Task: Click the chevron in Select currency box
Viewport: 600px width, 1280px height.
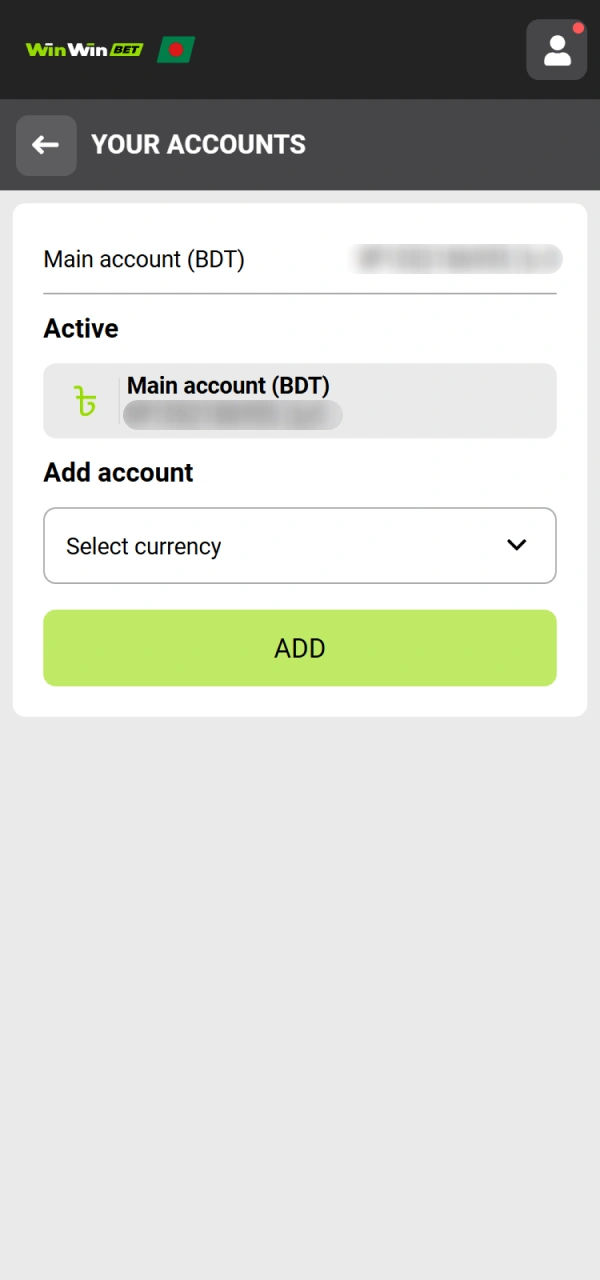Action: click(516, 545)
